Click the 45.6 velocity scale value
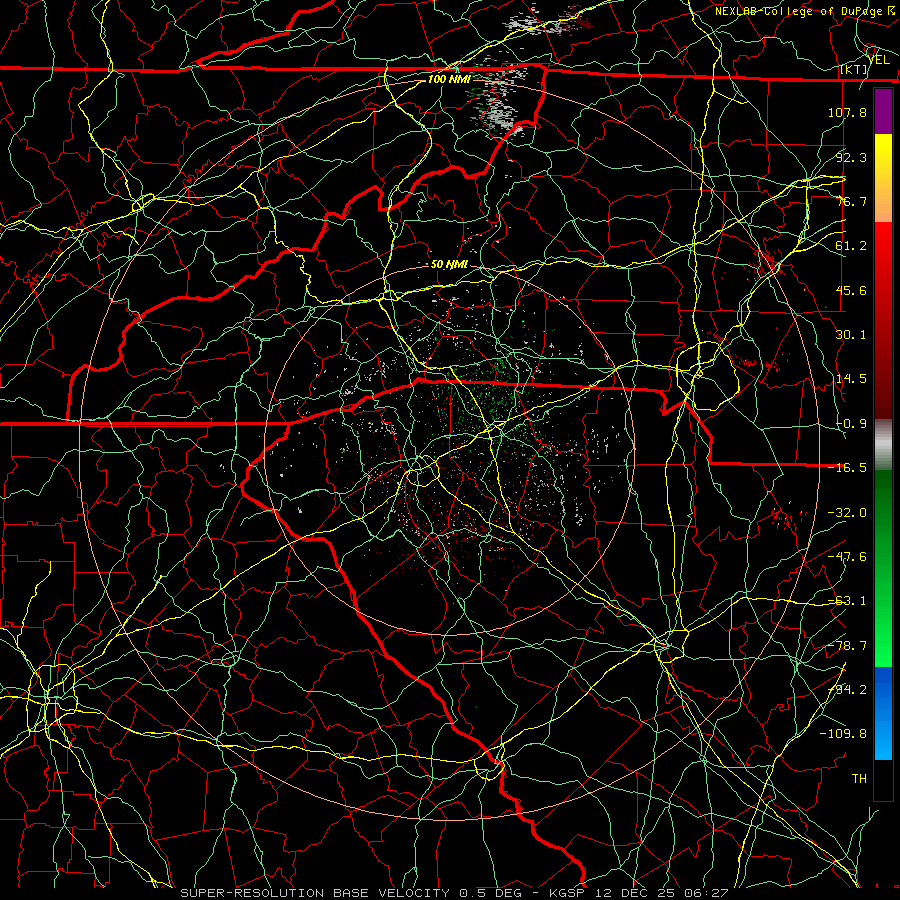The height and width of the screenshot is (900, 900). pos(851,290)
